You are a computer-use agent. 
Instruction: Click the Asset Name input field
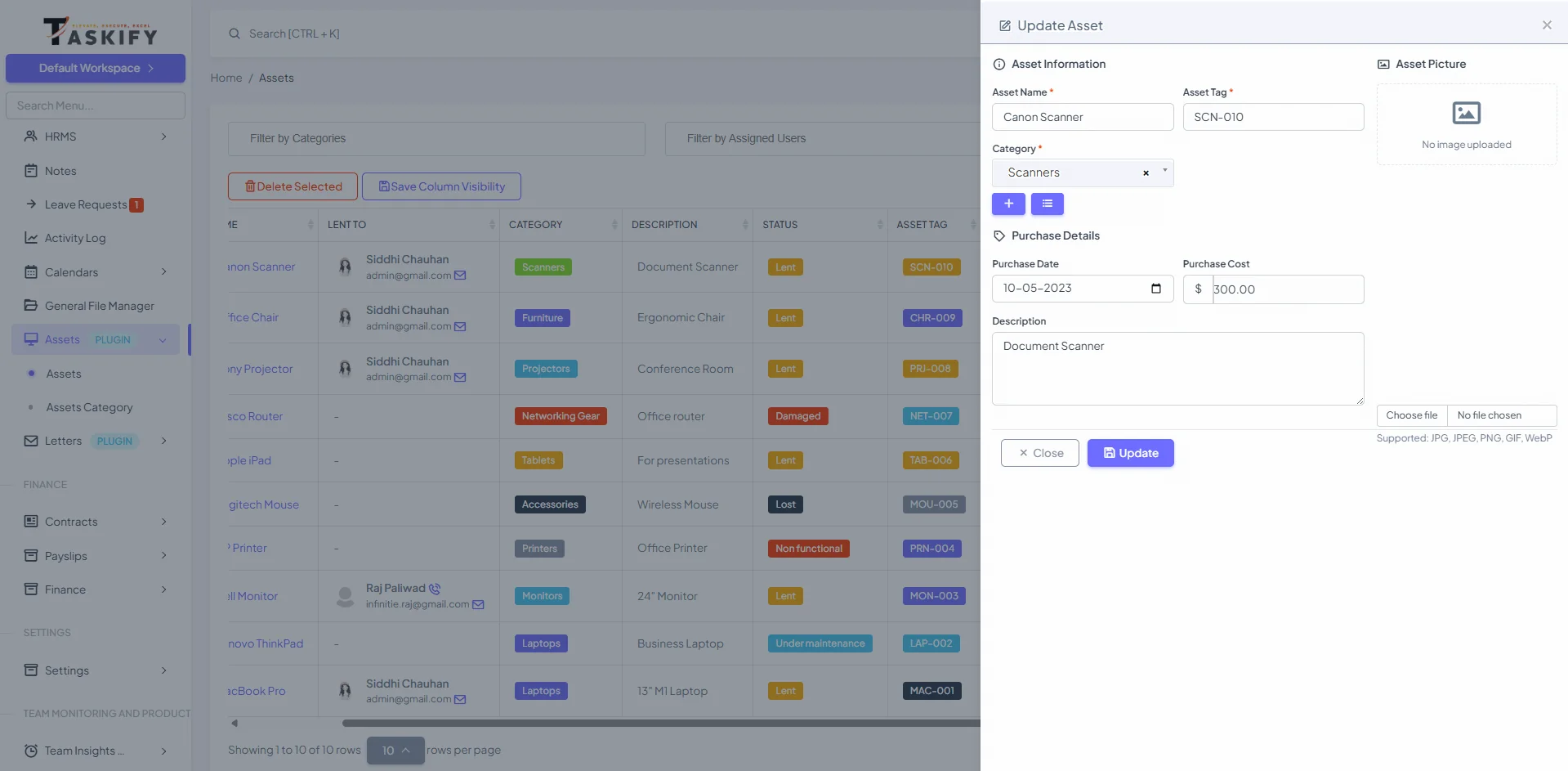pyautogui.click(x=1082, y=117)
